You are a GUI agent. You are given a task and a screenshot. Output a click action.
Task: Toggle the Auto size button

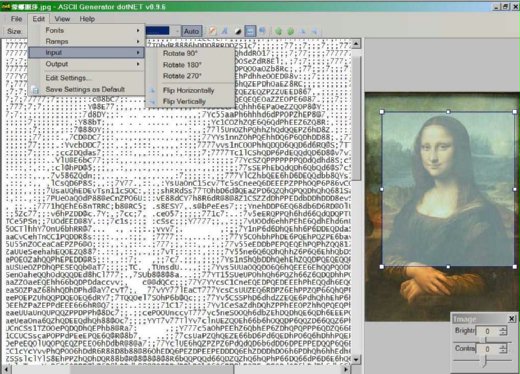tap(191, 31)
